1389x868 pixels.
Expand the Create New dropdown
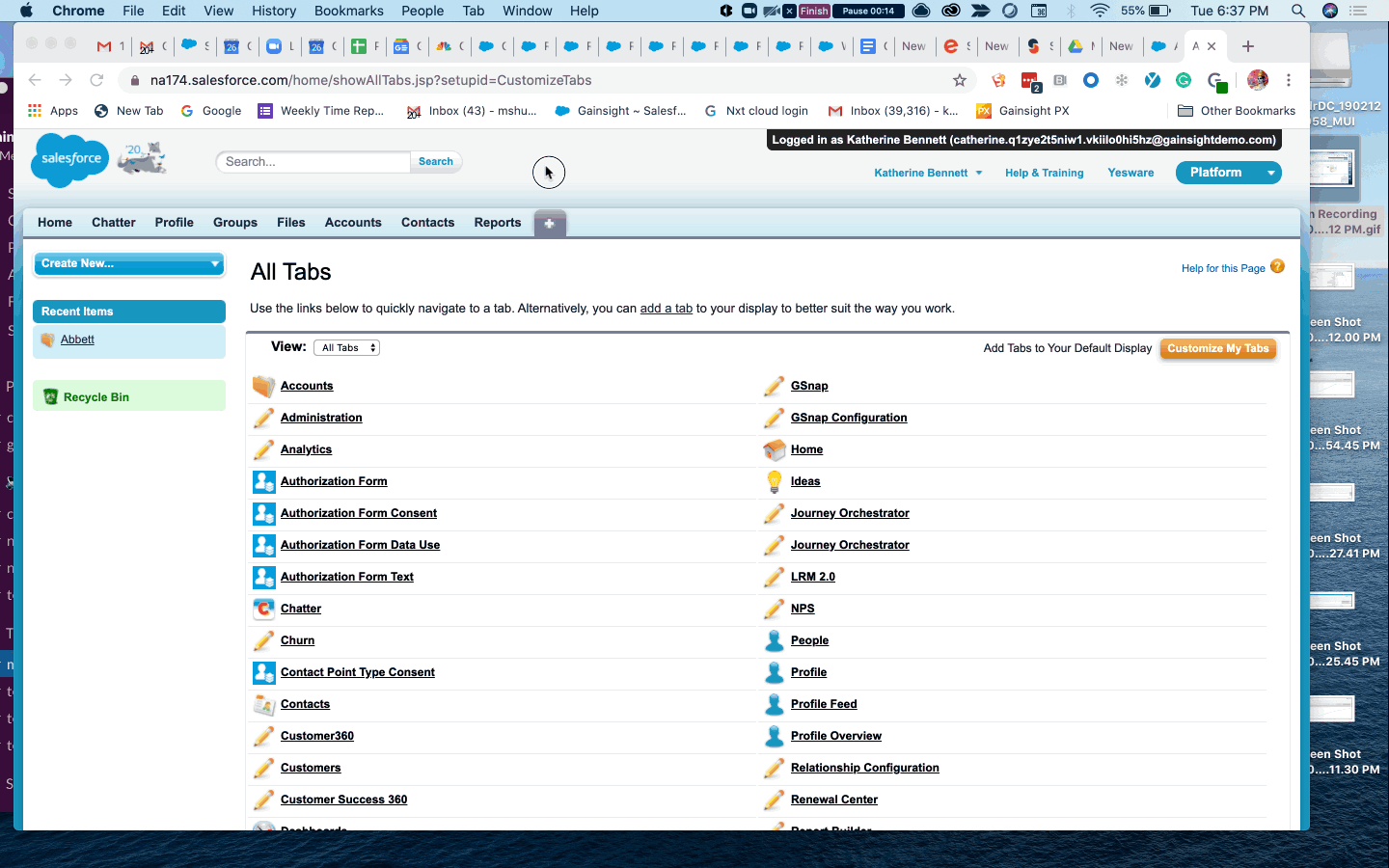click(x=129, y=263)
